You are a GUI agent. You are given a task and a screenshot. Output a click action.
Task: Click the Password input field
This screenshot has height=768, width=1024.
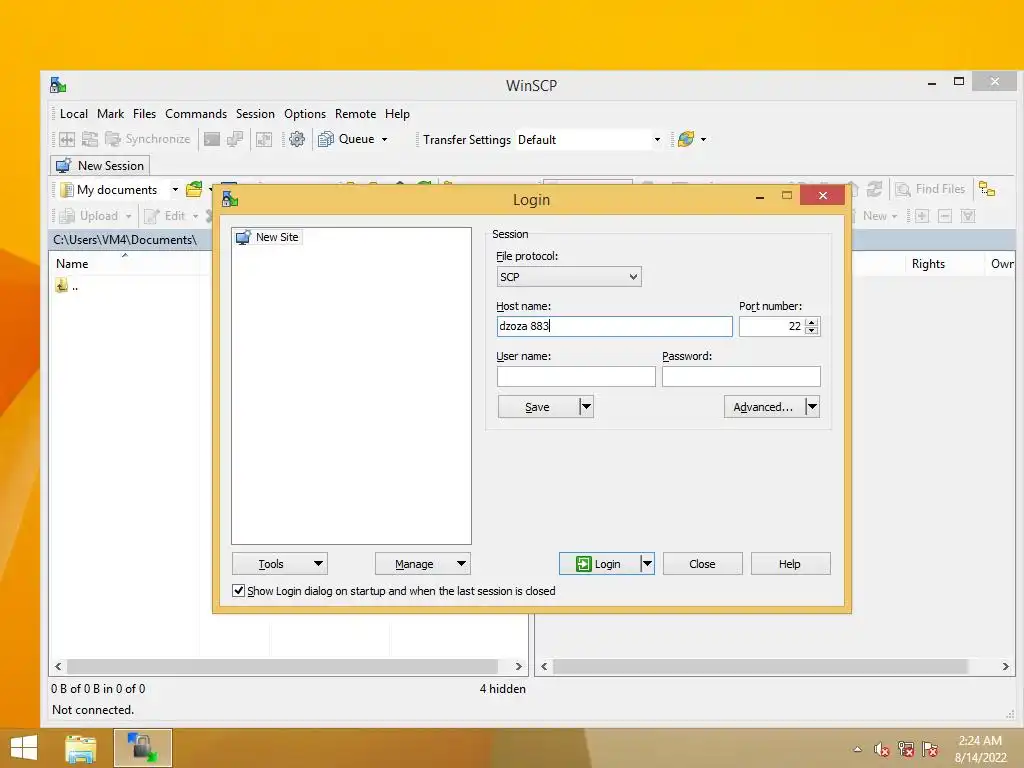pos(741,377)
